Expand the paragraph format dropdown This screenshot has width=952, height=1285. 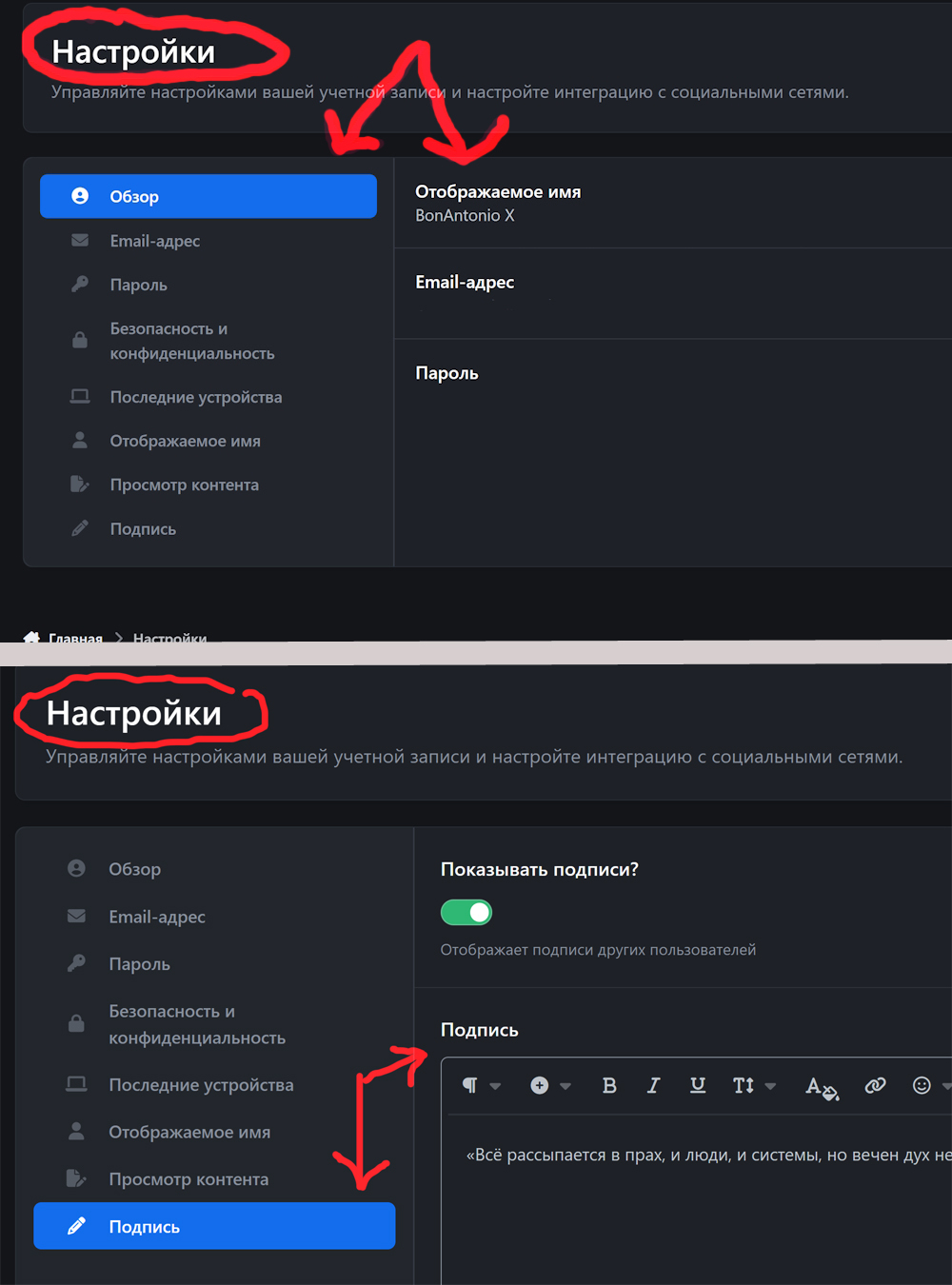(481, 1085)
